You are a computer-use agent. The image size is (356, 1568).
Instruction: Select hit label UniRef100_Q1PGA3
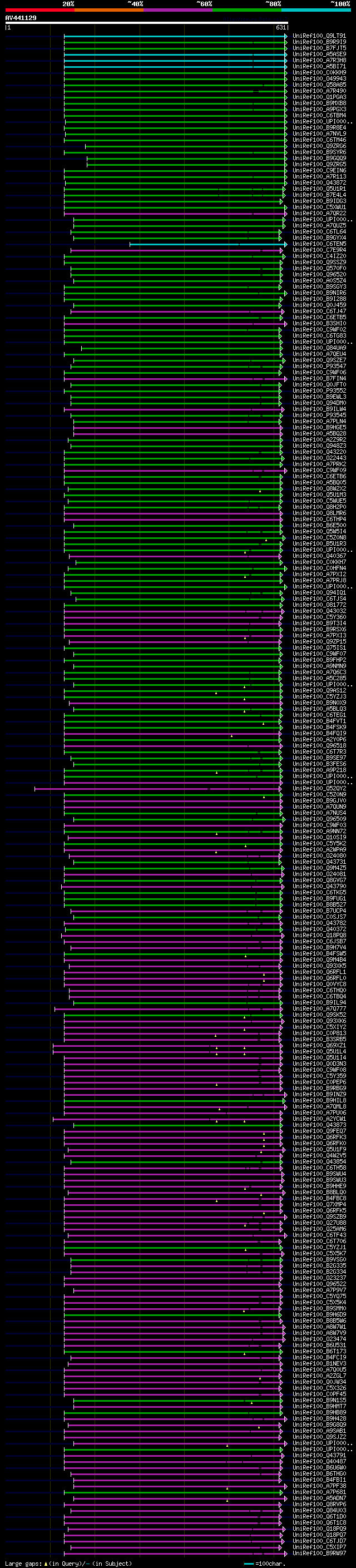pos(319,97)
